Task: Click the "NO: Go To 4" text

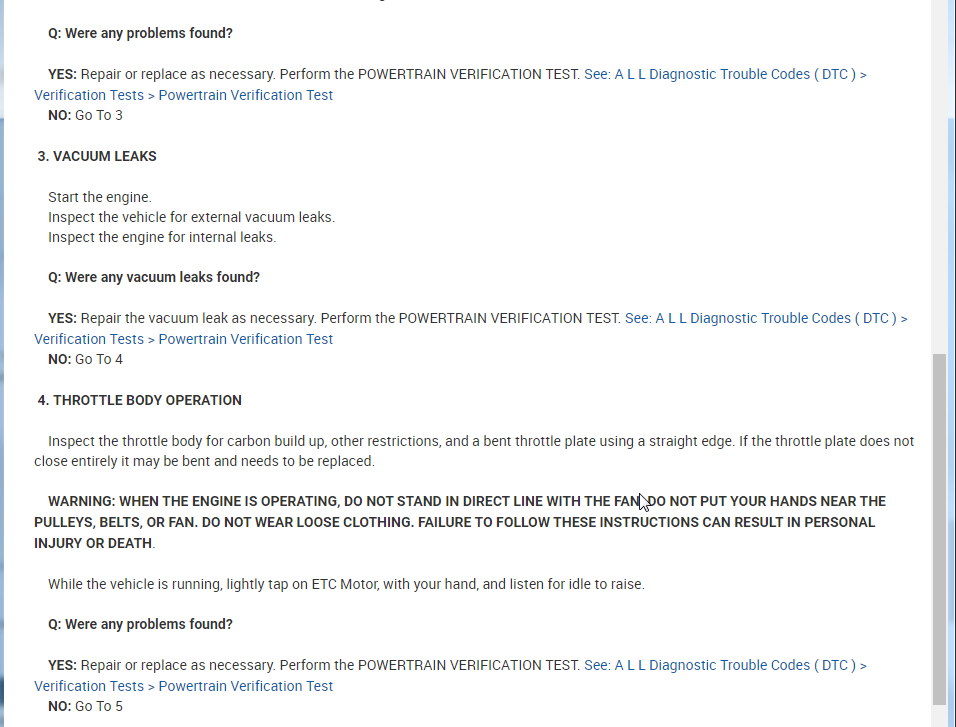Action: (85, 359)
